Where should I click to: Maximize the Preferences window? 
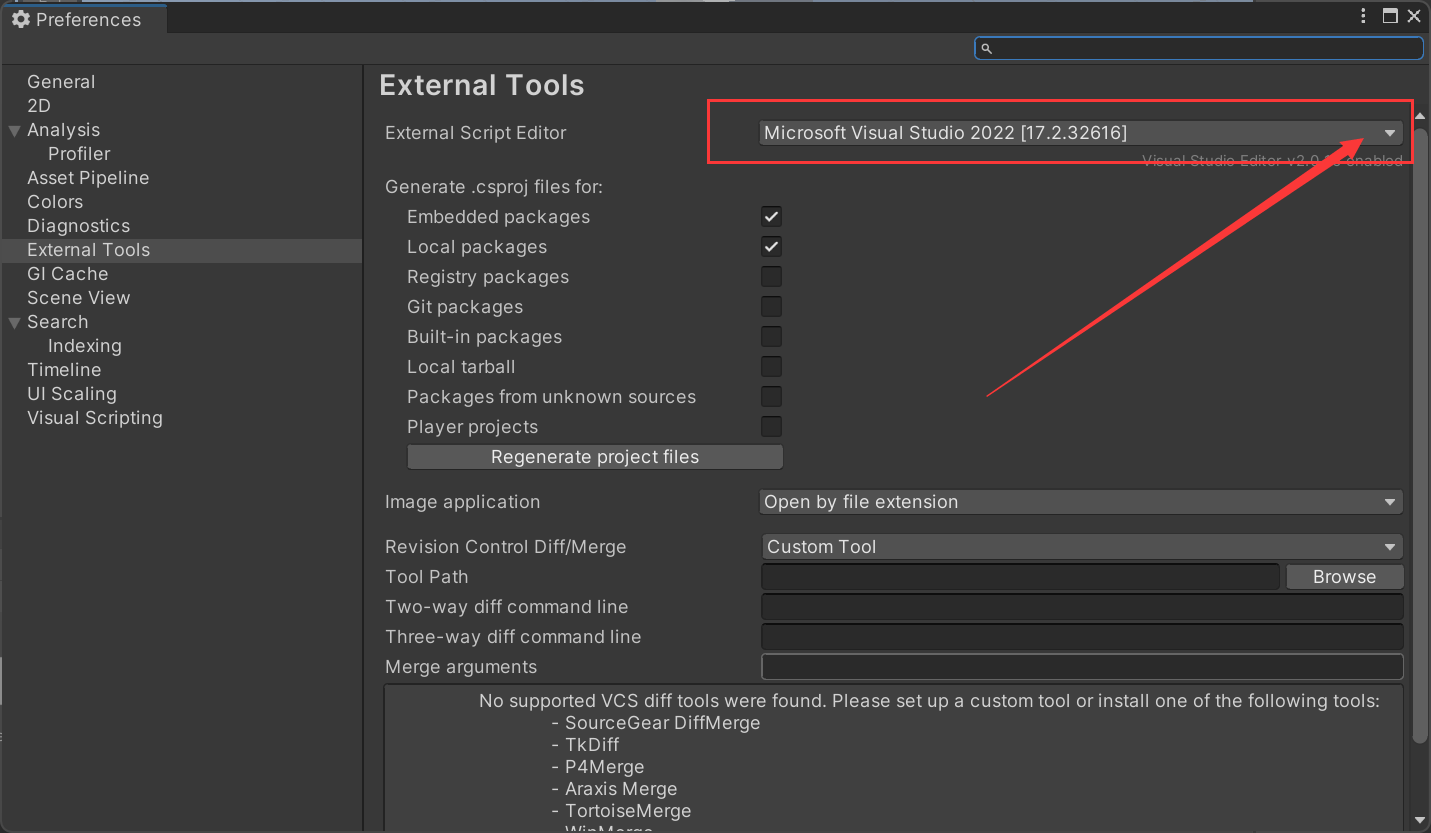point(1390,16)
